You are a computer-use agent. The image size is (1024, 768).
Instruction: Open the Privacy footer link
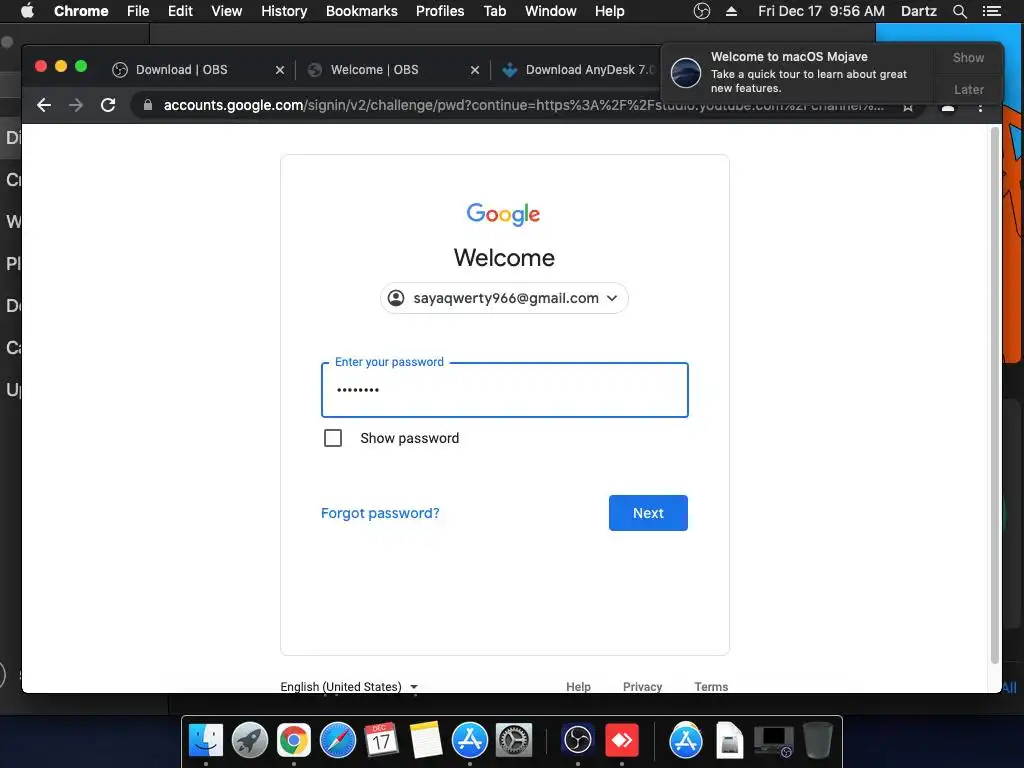[642, 686]
